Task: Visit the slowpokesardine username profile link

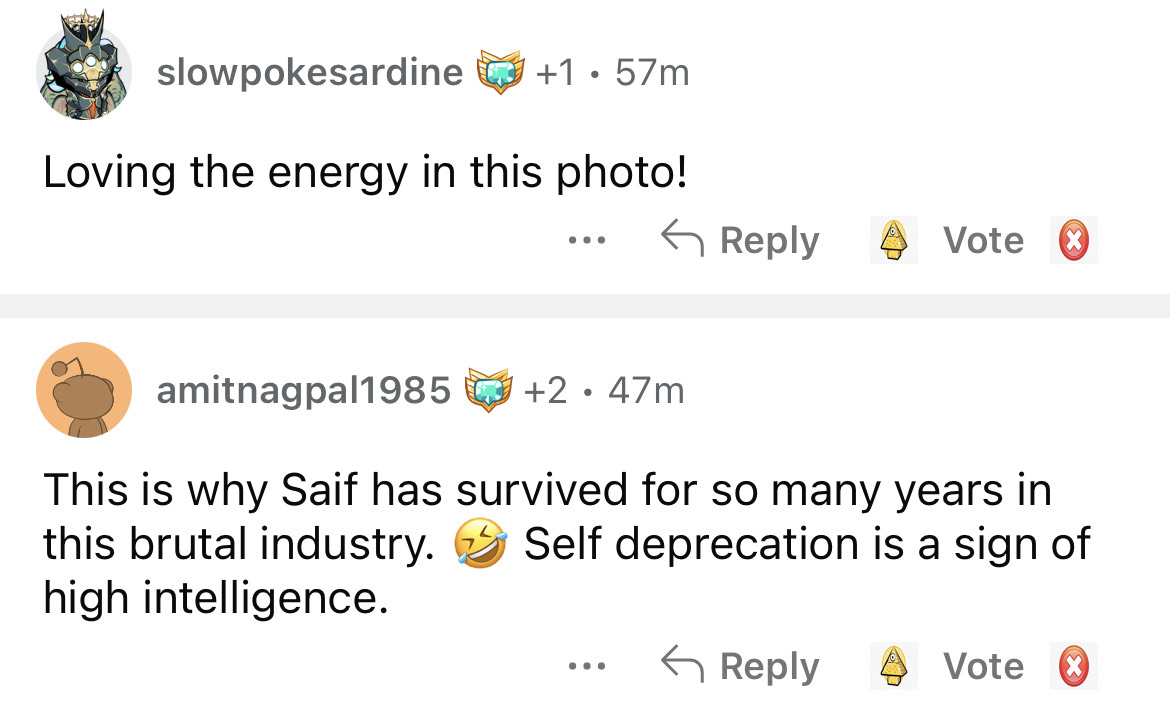Action: (x=310, y=72)
